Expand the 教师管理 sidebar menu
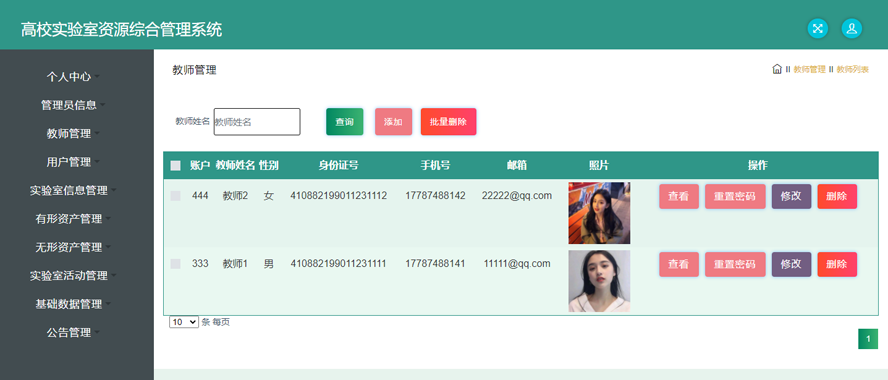The image size is (888, 380). click(x=73, y=134)
